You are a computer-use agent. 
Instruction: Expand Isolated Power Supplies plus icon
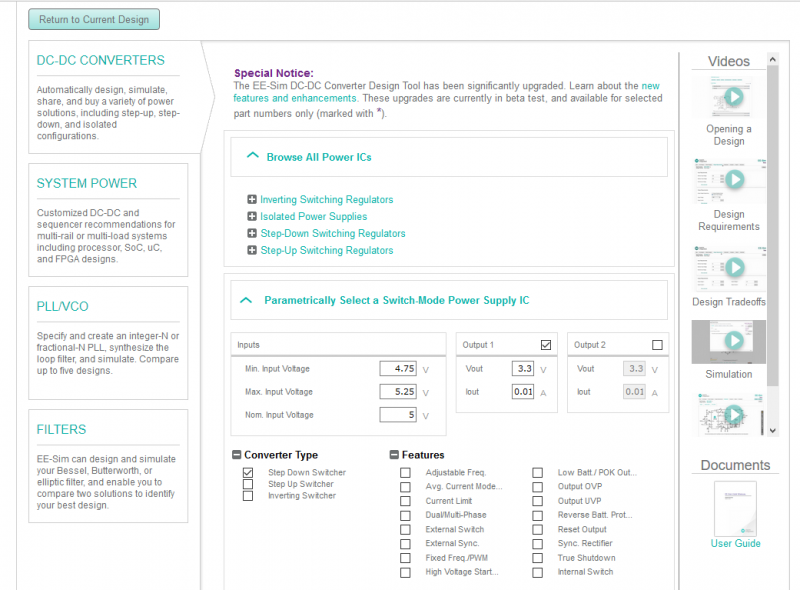point(252,217)
